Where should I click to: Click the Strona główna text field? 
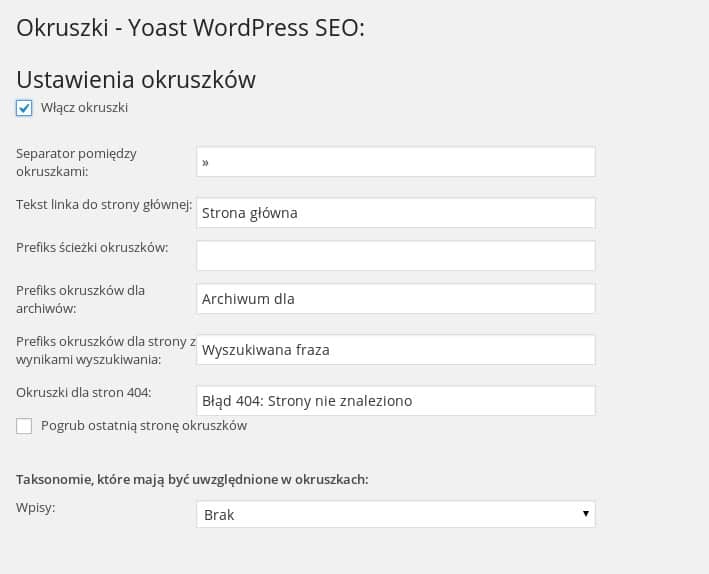click(x=396, y=213)
